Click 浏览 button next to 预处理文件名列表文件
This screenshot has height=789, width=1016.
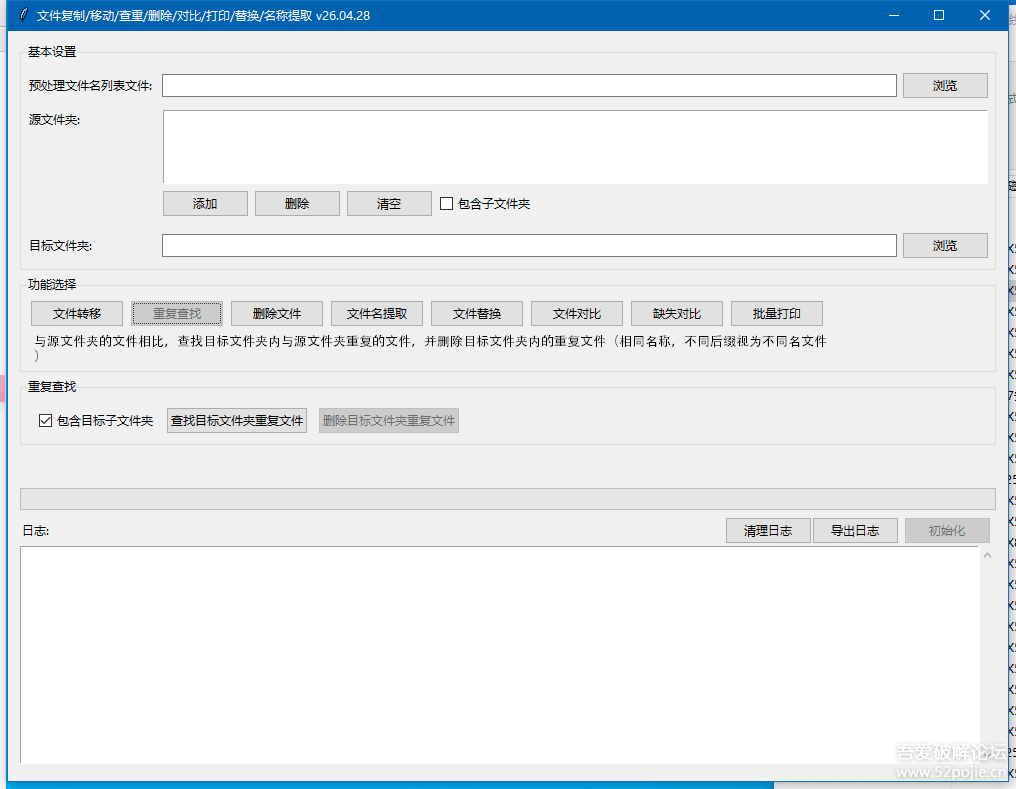(945, 86)
